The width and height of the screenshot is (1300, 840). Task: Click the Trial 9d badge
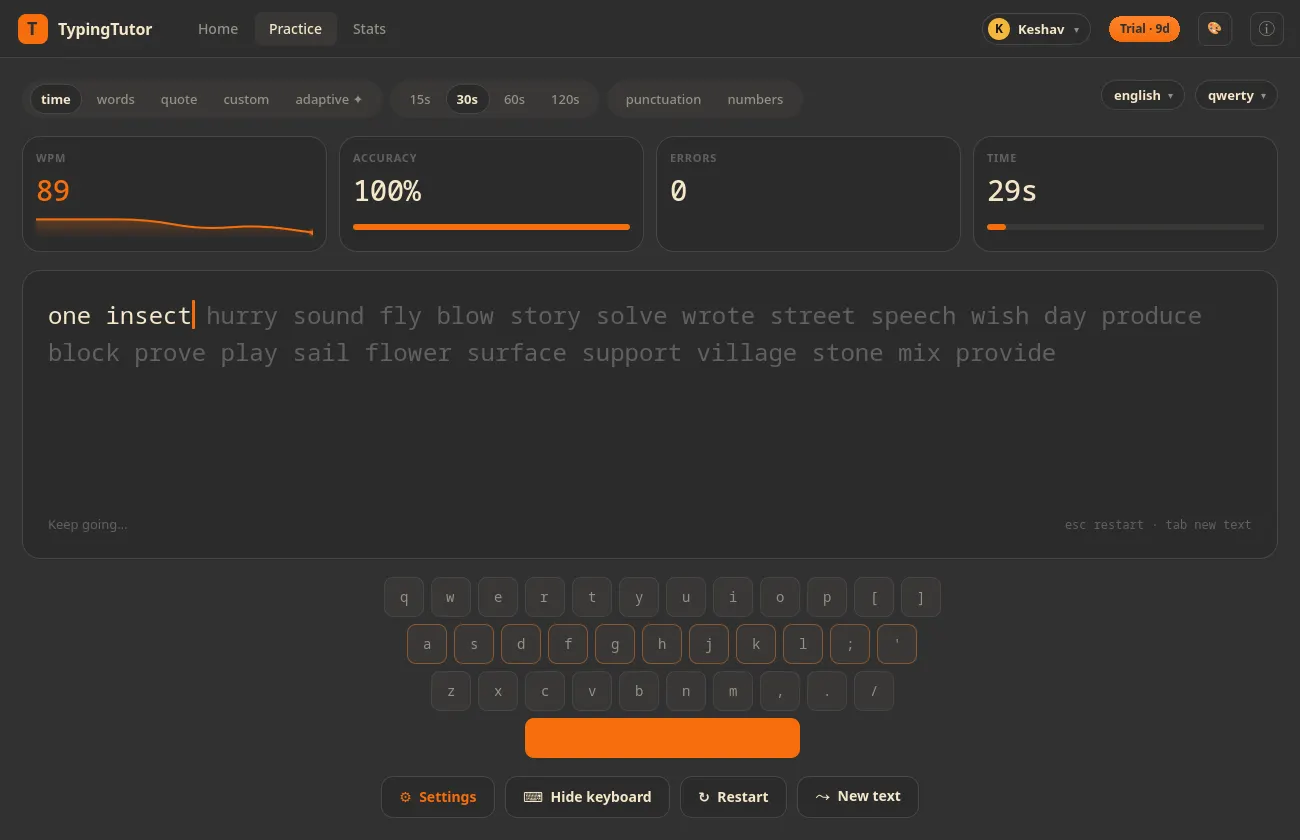coord(1144,29)
